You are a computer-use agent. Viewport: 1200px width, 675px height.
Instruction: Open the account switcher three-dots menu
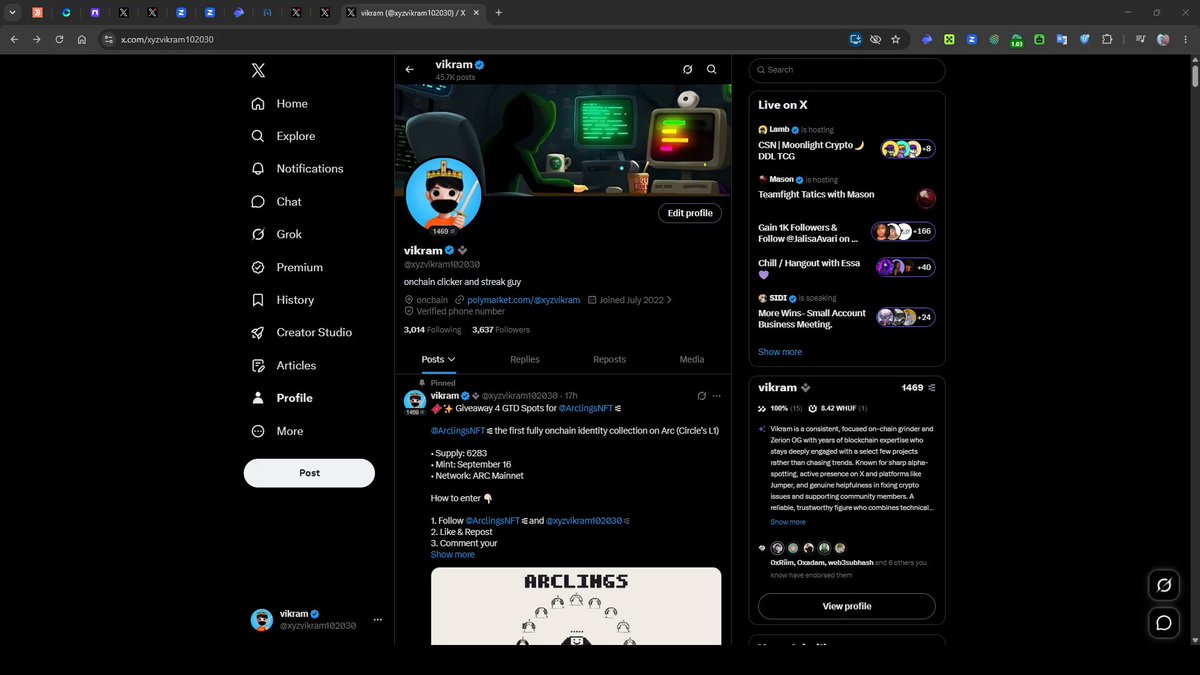pyautogui.click(x=377, y=620)
